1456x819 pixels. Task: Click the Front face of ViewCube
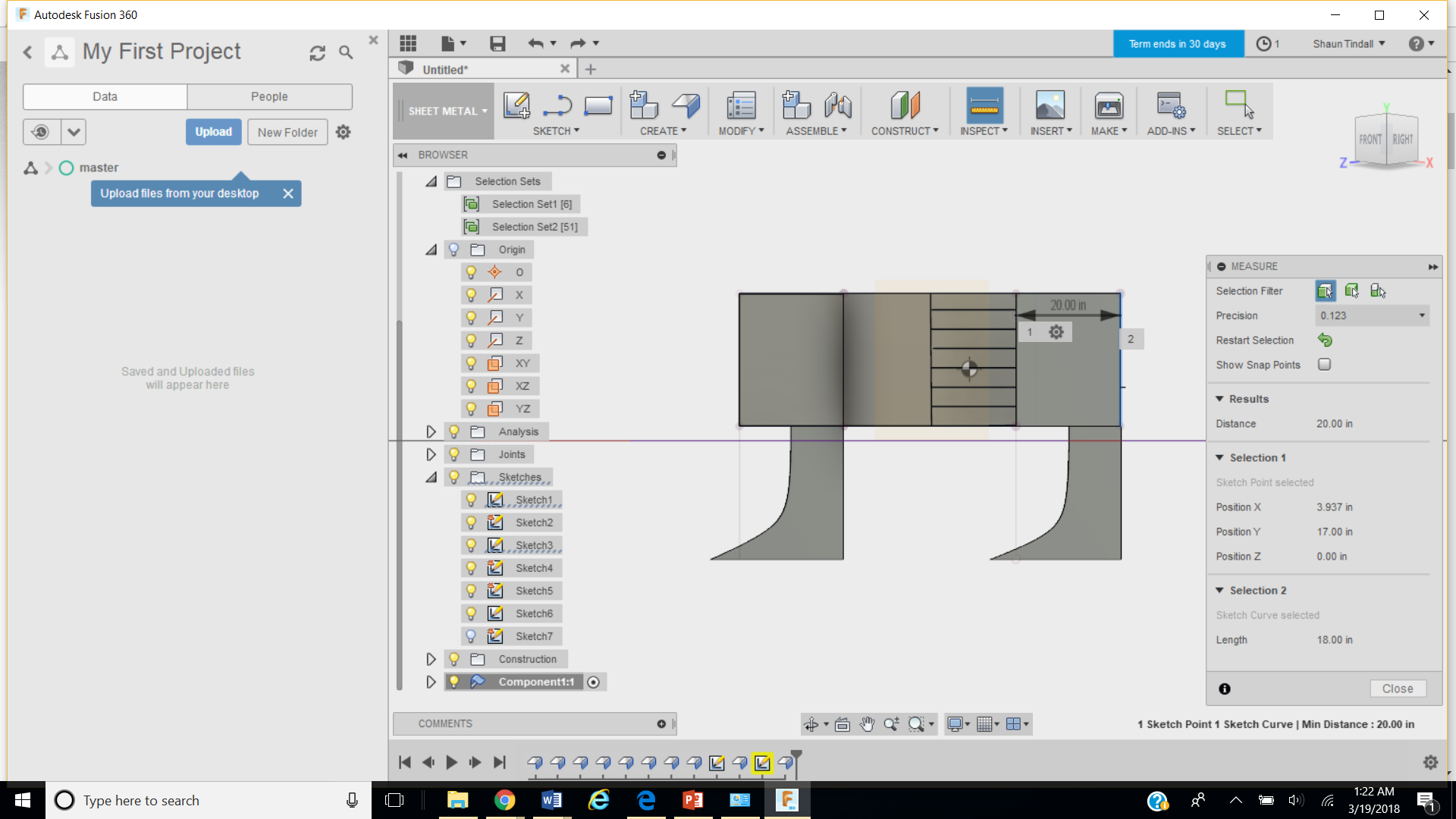[1370, 140]
